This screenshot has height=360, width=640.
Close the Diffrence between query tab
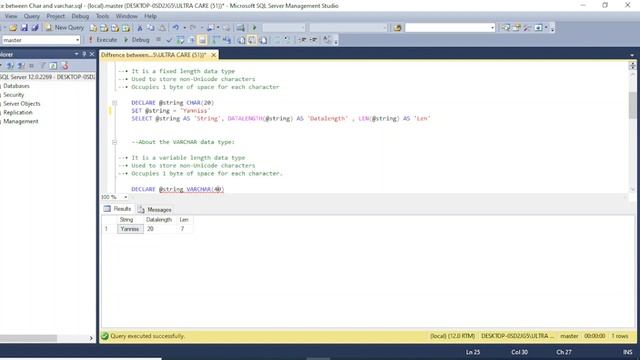pos(213,55)
